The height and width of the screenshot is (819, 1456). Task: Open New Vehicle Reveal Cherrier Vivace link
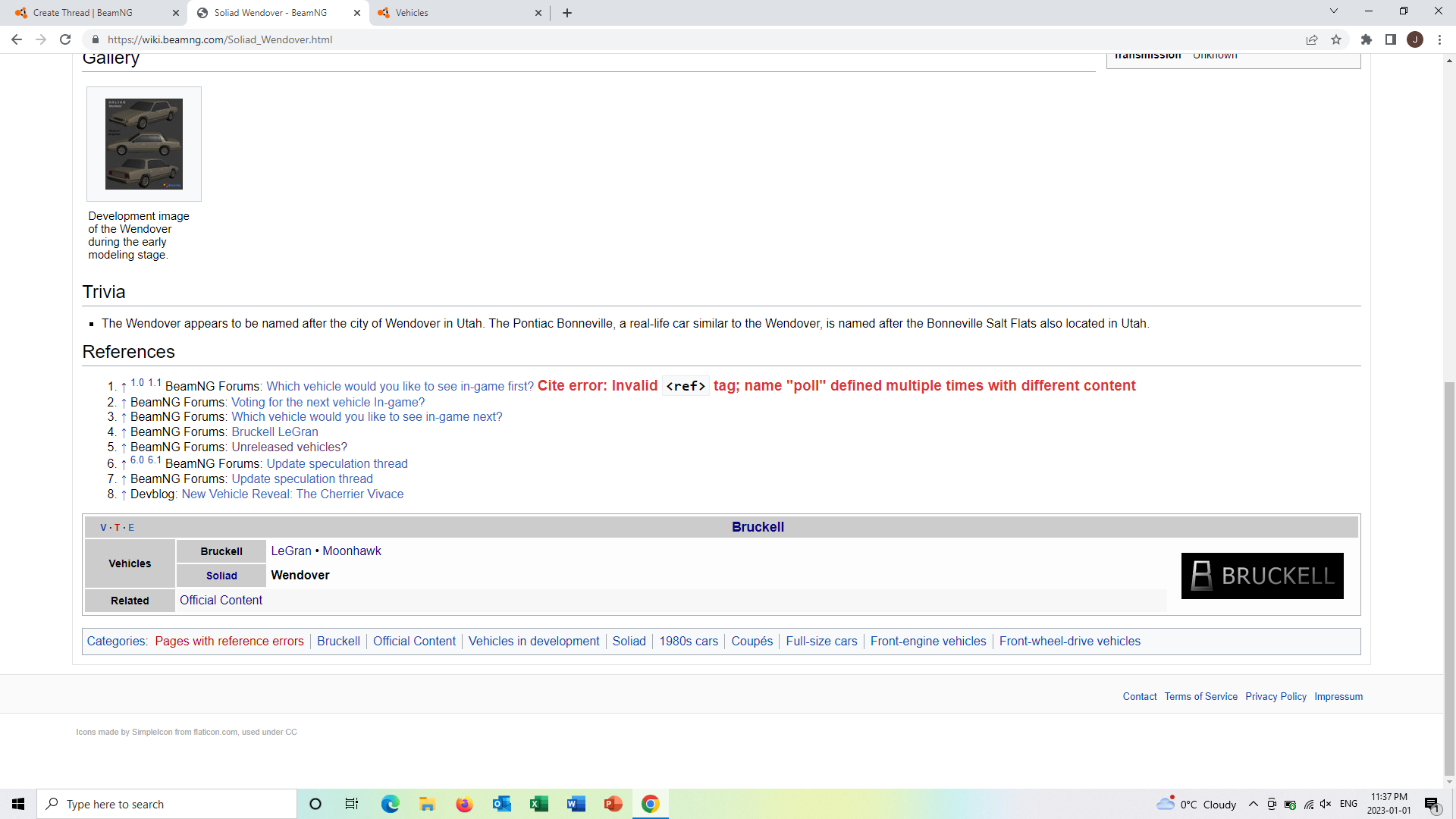pyautogui.click(x=293, y=494)
